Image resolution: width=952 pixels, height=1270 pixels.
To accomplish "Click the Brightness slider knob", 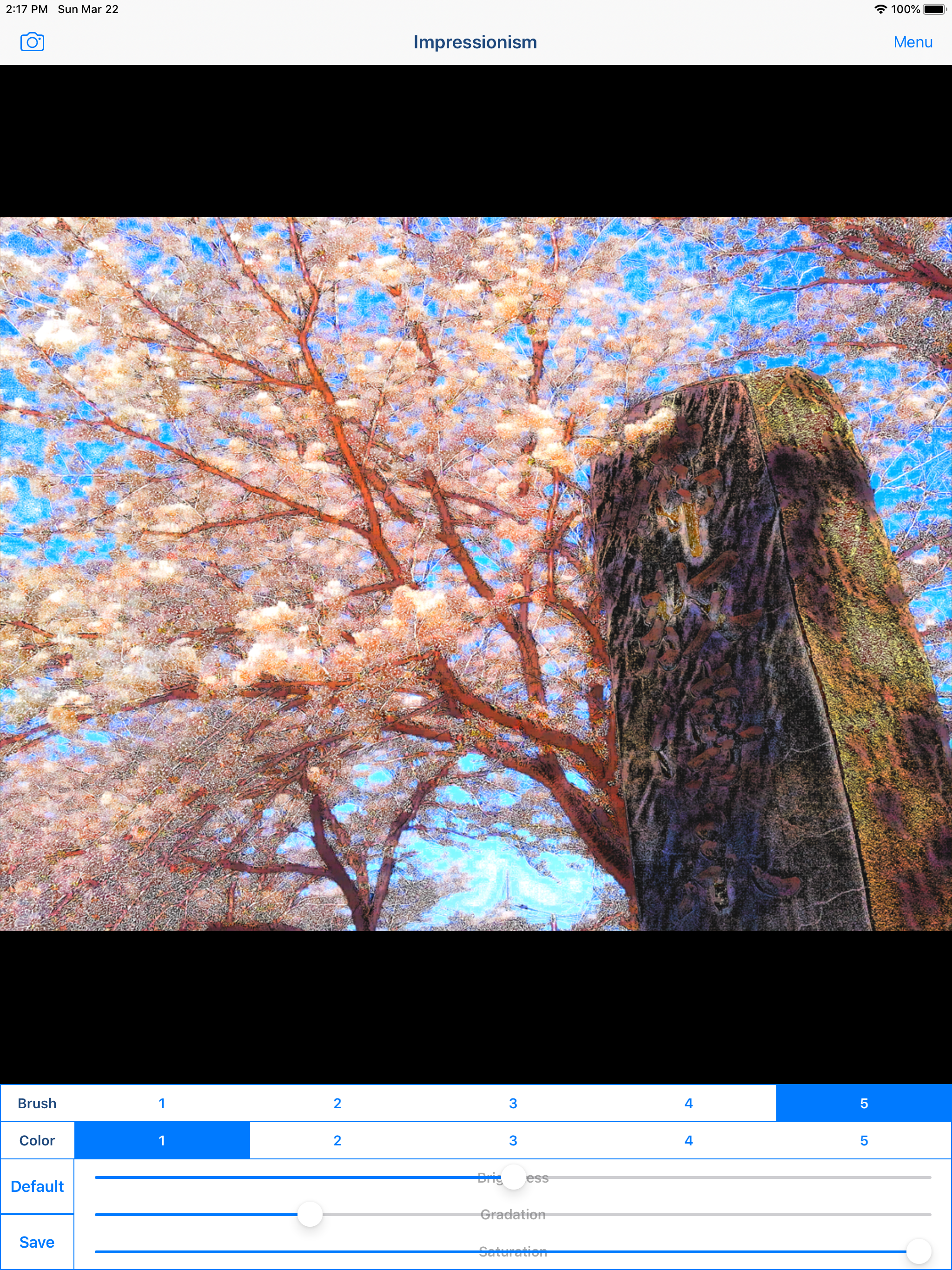I will (513, 1177).
